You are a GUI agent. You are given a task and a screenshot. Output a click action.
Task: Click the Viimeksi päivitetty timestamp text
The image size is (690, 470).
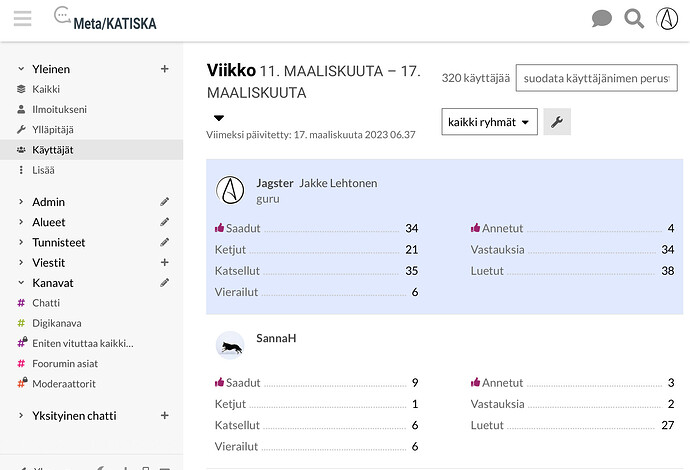point(311,135)
